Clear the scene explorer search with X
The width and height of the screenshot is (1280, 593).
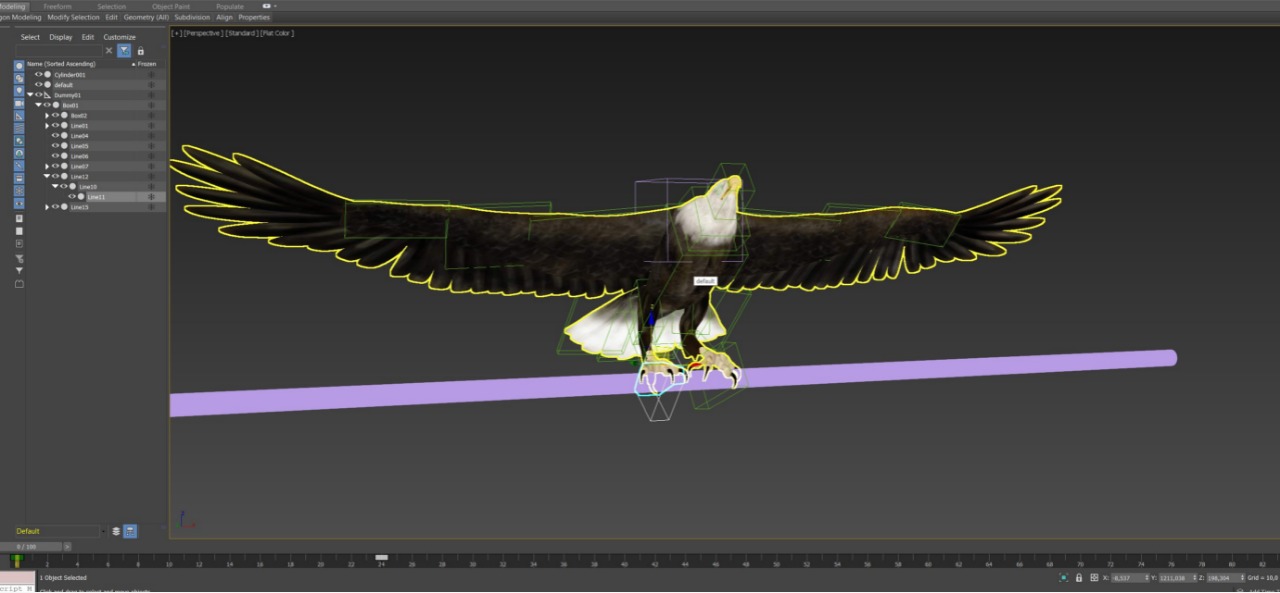click(109, 51)
